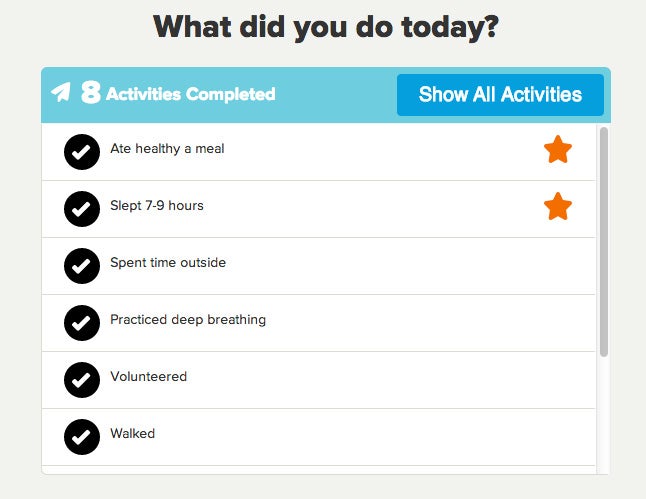The image size is (646, 499).
Task: Click the orange star beside Slept 7-9 hours
Action: (x=558, y=206)
